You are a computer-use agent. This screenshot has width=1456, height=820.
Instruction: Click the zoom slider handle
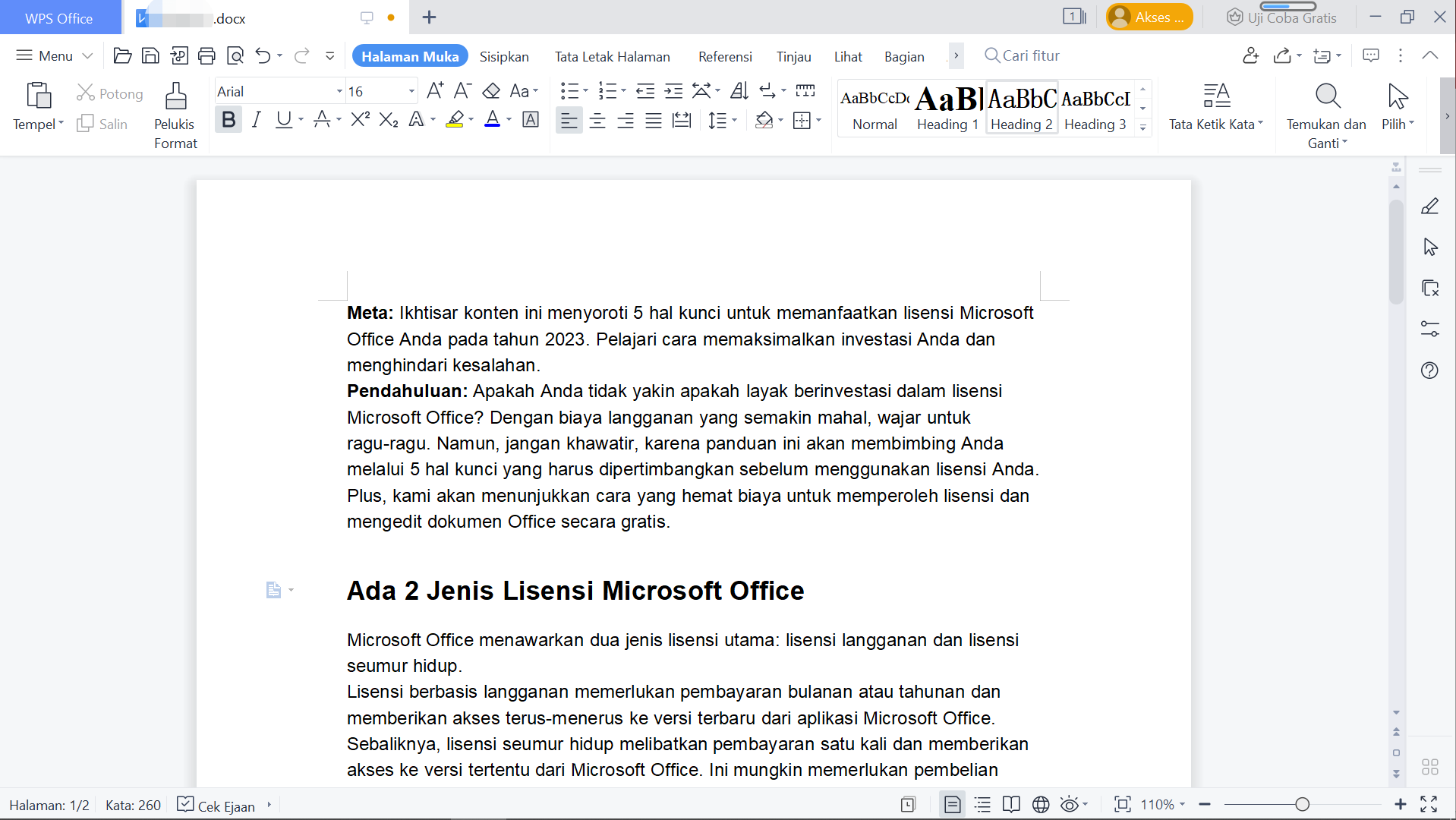(x=1303, y=805)
